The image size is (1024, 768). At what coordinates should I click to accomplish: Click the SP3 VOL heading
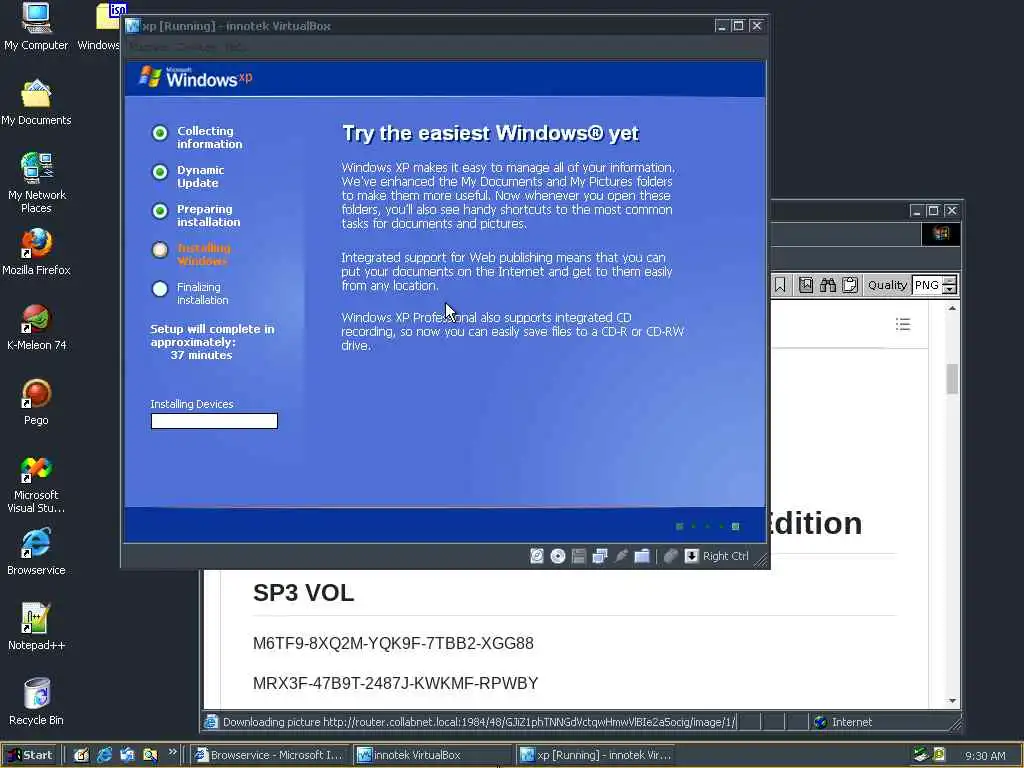304,592
